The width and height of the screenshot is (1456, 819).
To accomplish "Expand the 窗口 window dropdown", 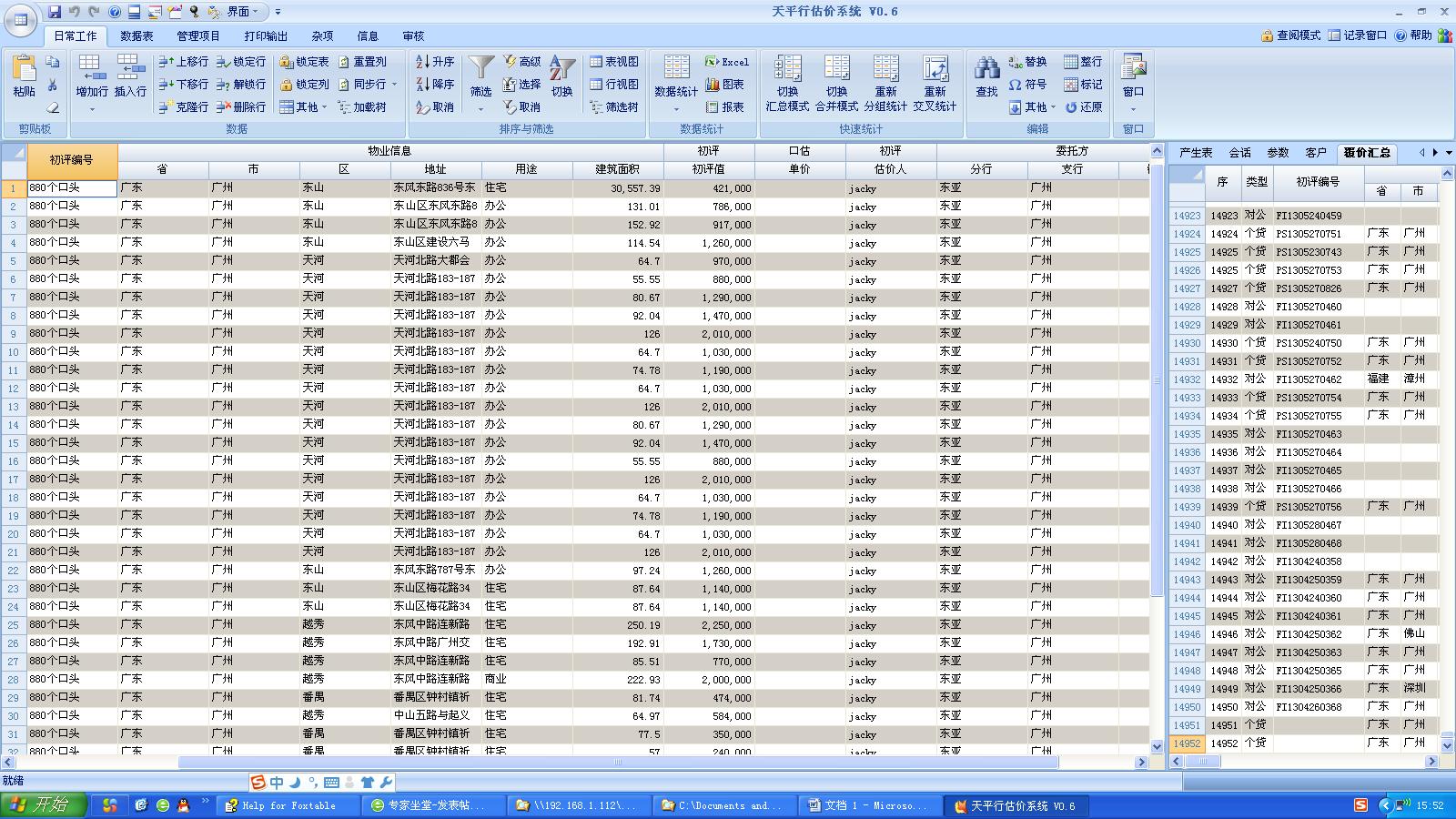I will pos(1133,109).
